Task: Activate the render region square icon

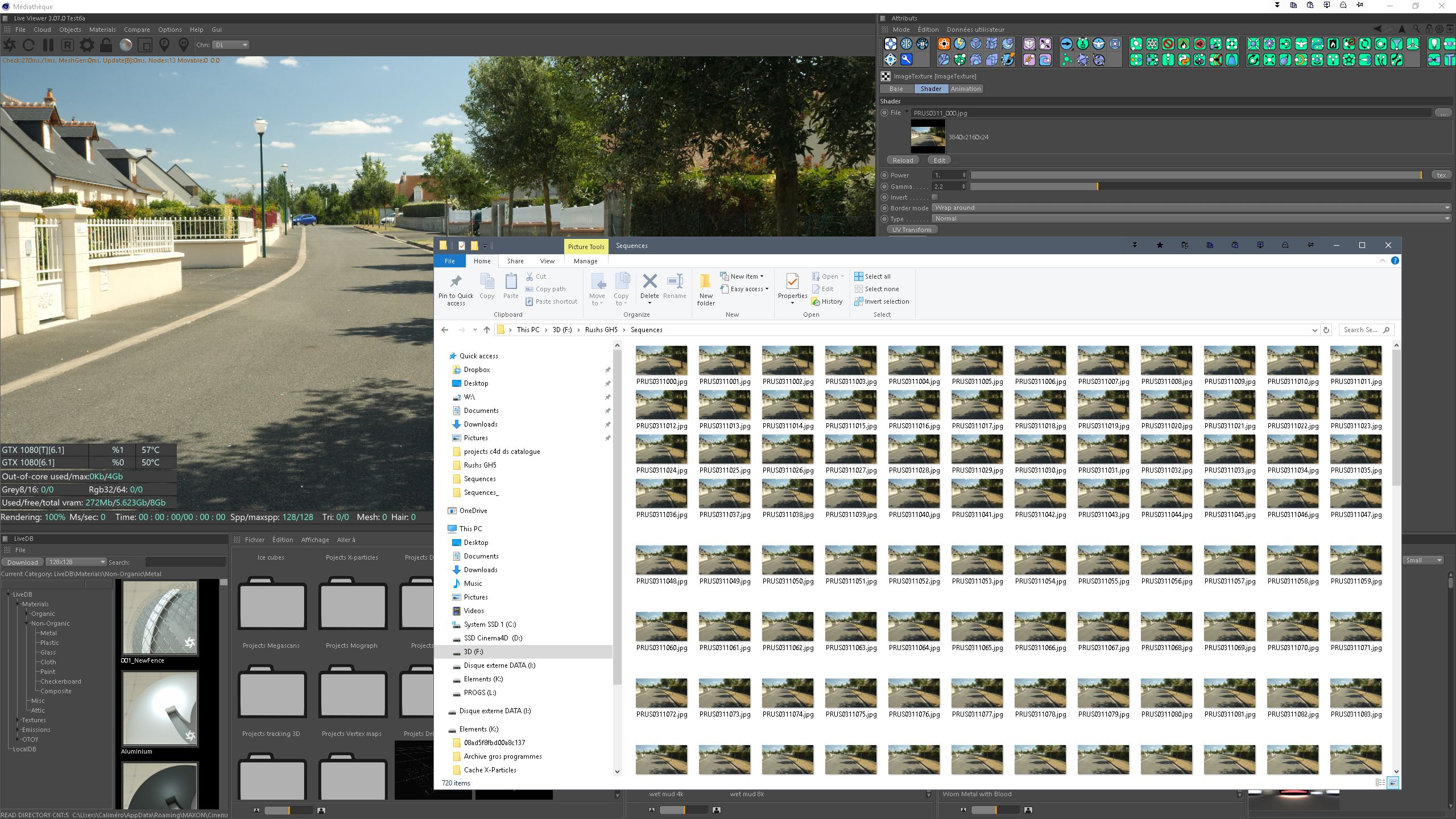Action: click(x=145, y=45)
